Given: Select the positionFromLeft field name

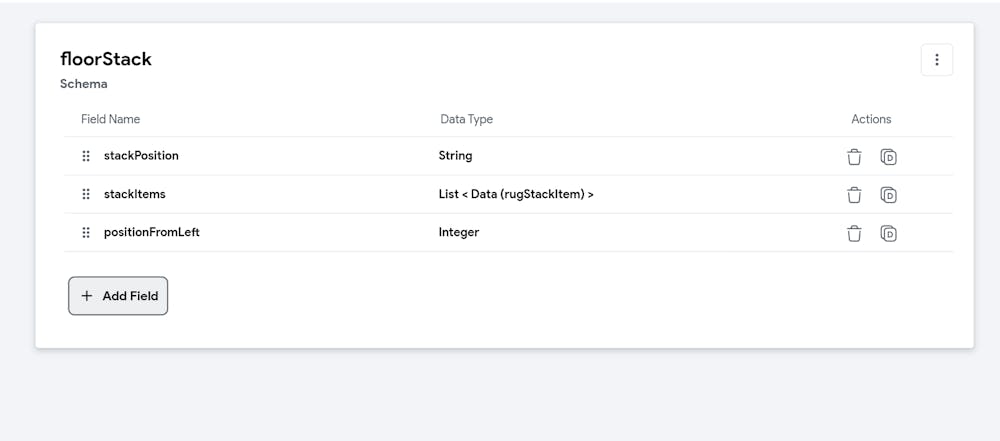Looking at the screenshot, I should click(151, 232).
